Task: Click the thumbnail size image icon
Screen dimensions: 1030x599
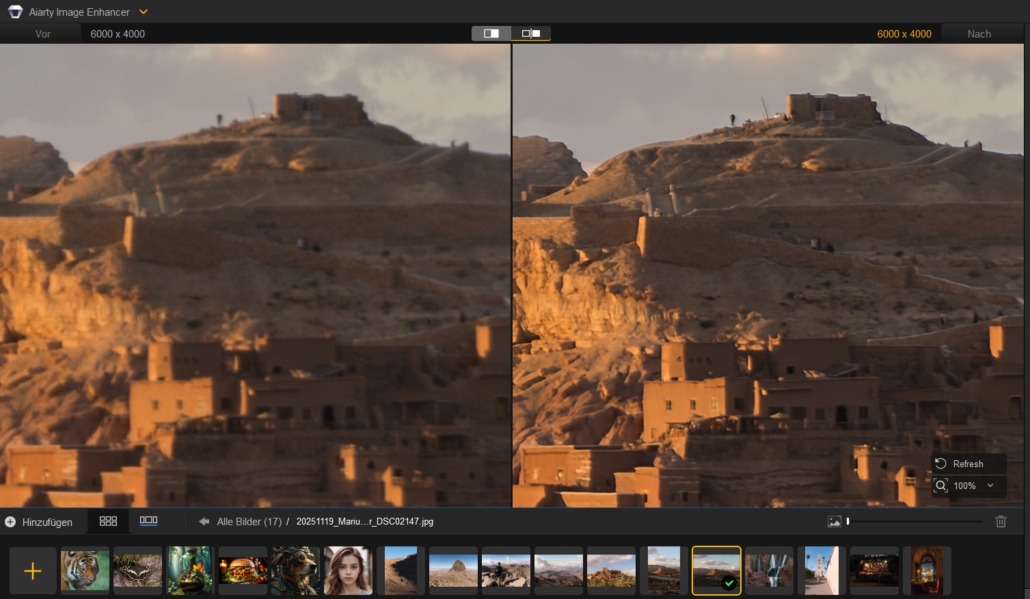Action: click(x=834, y=521)
